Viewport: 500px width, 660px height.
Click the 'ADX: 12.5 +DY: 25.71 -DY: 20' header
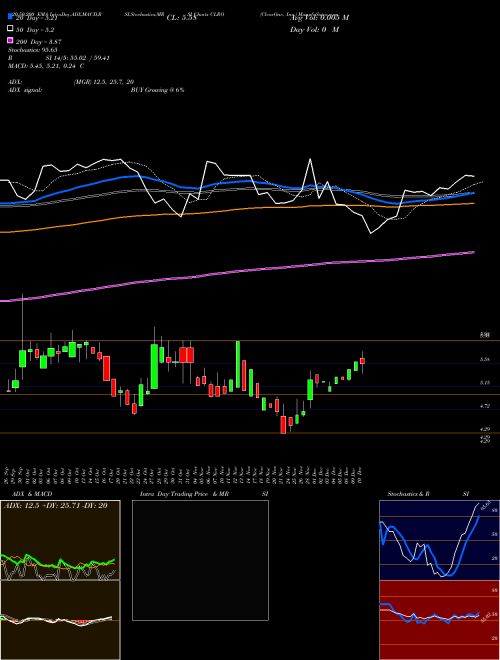56,505
